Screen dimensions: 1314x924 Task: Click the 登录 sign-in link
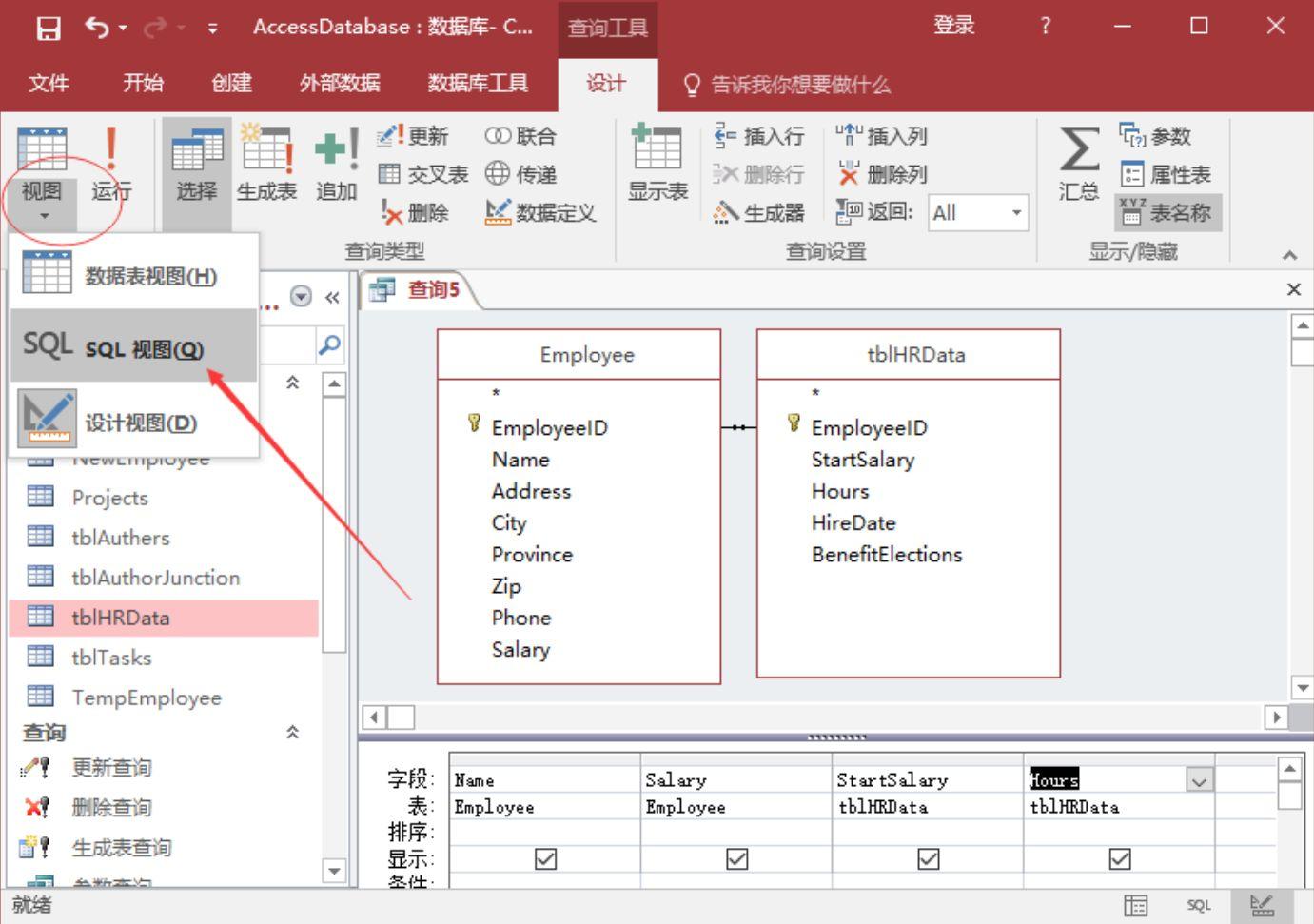coord(954,26)
